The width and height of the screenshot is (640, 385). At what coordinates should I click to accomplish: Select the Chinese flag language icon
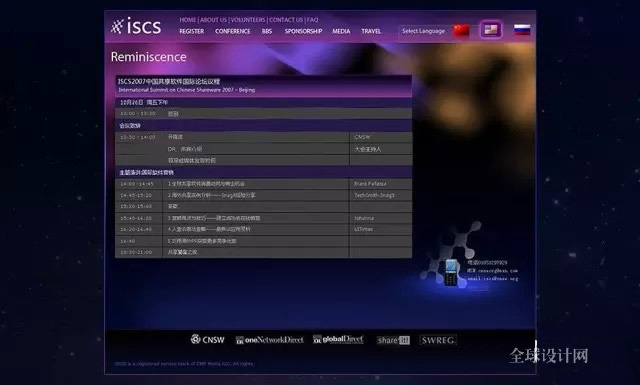(x=461, y=30)
